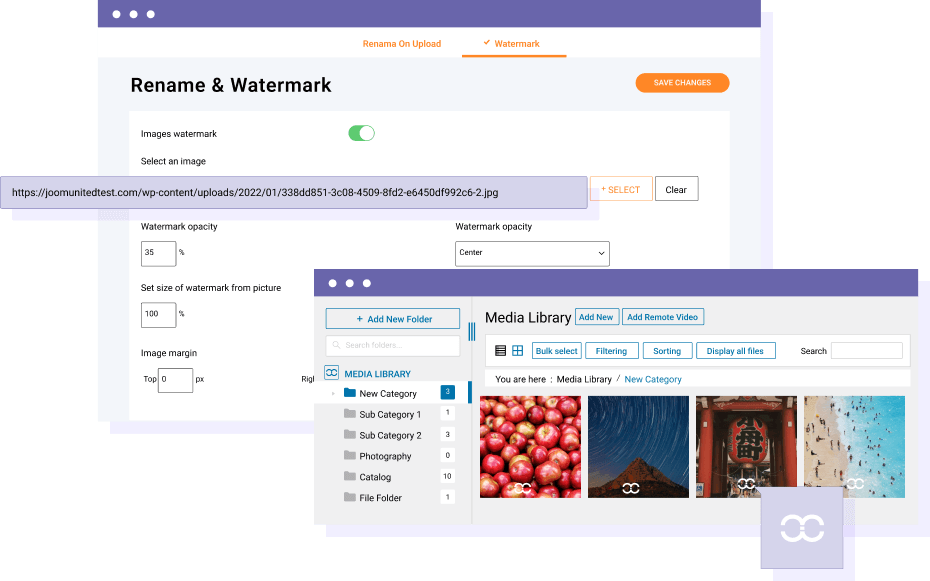Screen dimensions: 930x581
Task: Click the SAVE CHANGES button
Action: click(682, 83)
